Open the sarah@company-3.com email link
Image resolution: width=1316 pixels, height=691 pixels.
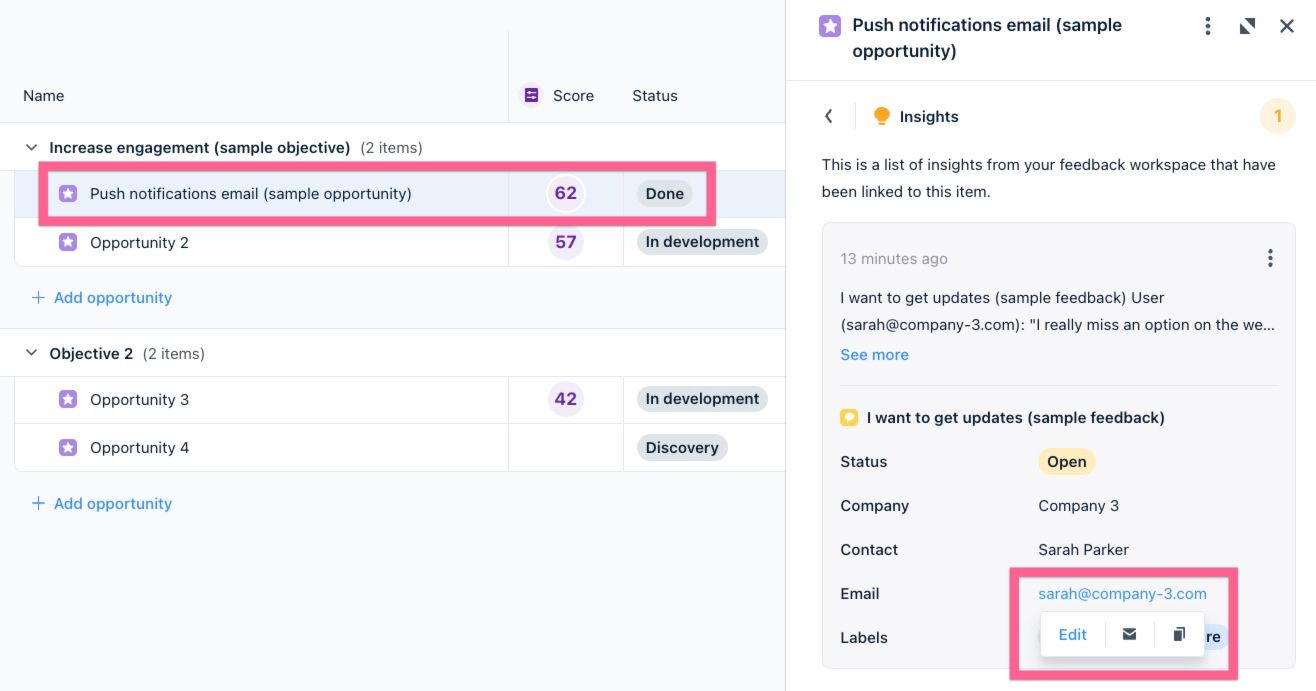tap(1122, 594)
